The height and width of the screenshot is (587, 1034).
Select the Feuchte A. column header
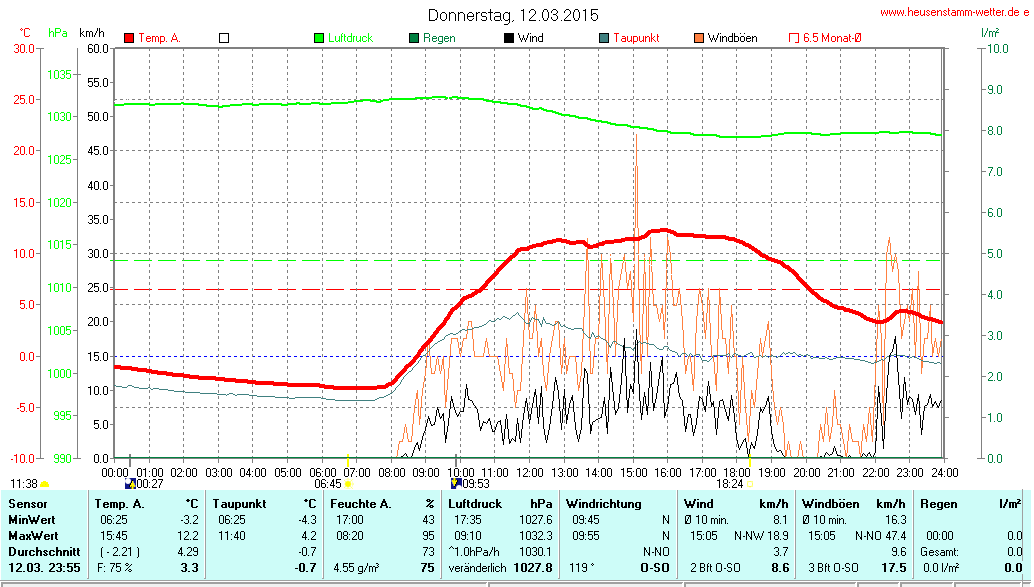[361, 504]
